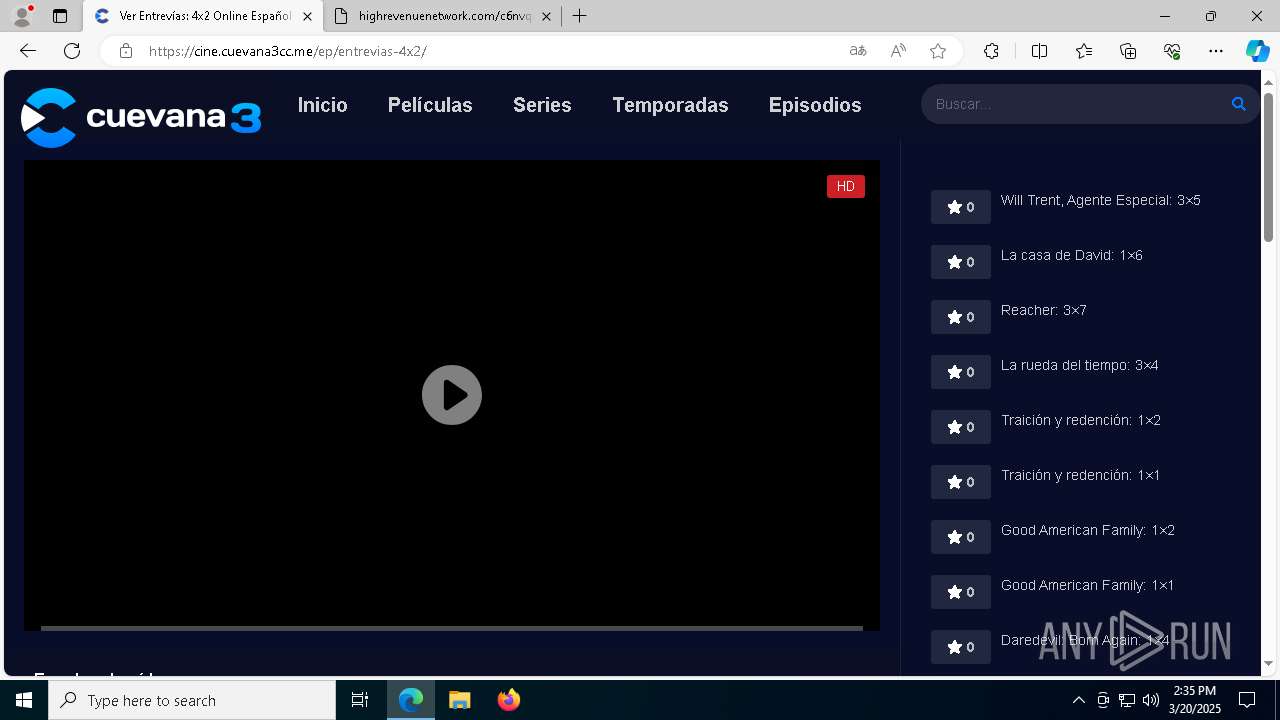
Task: Click star rating beside Reacher 3×7
Action: pyautogui.click(x=961, y=317)
